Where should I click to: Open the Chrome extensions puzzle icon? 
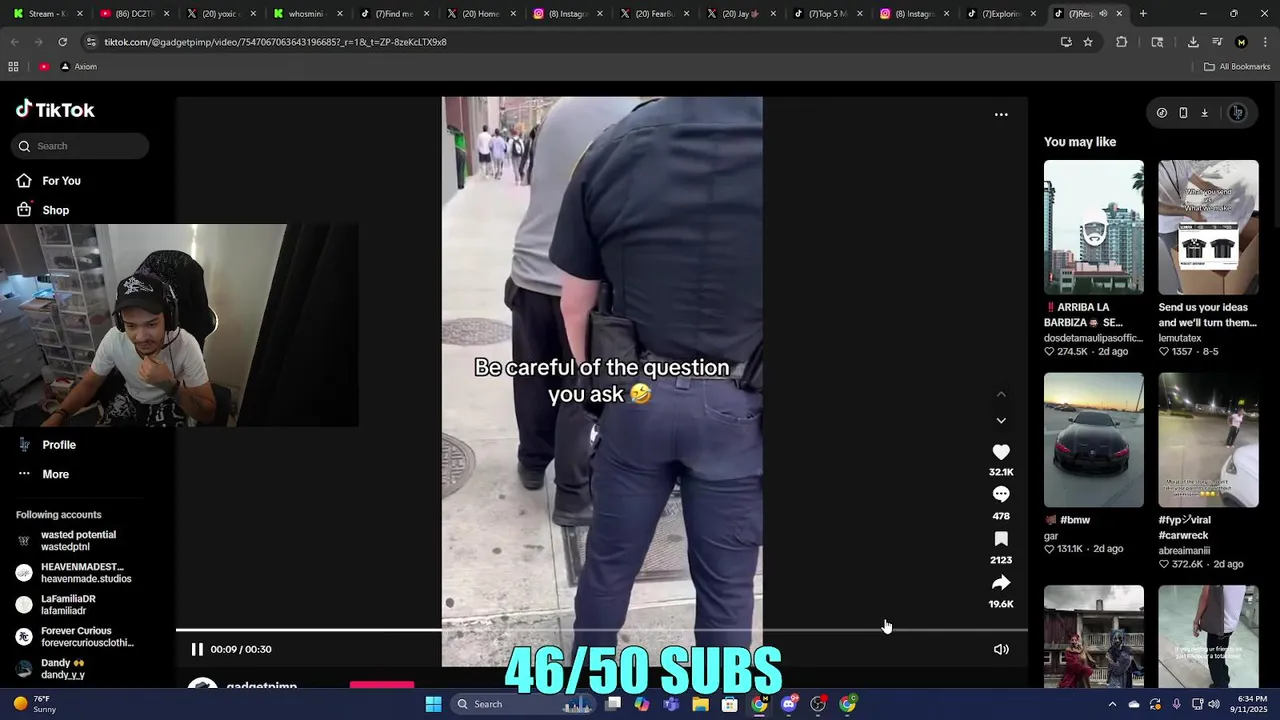1121,42
